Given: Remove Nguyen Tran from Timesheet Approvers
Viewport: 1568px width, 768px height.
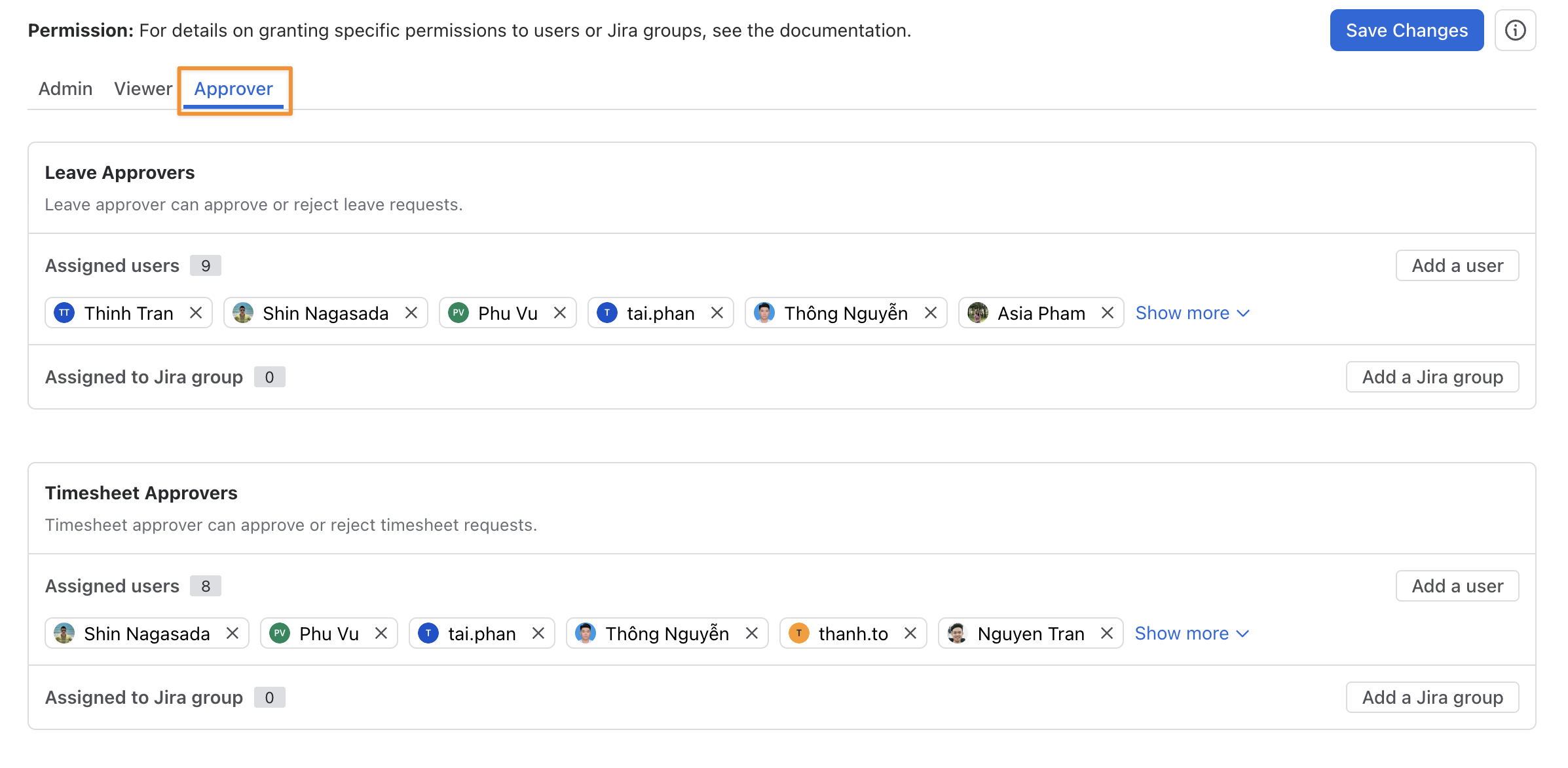Looking at the screenshot, I should tap(1107, 634).
